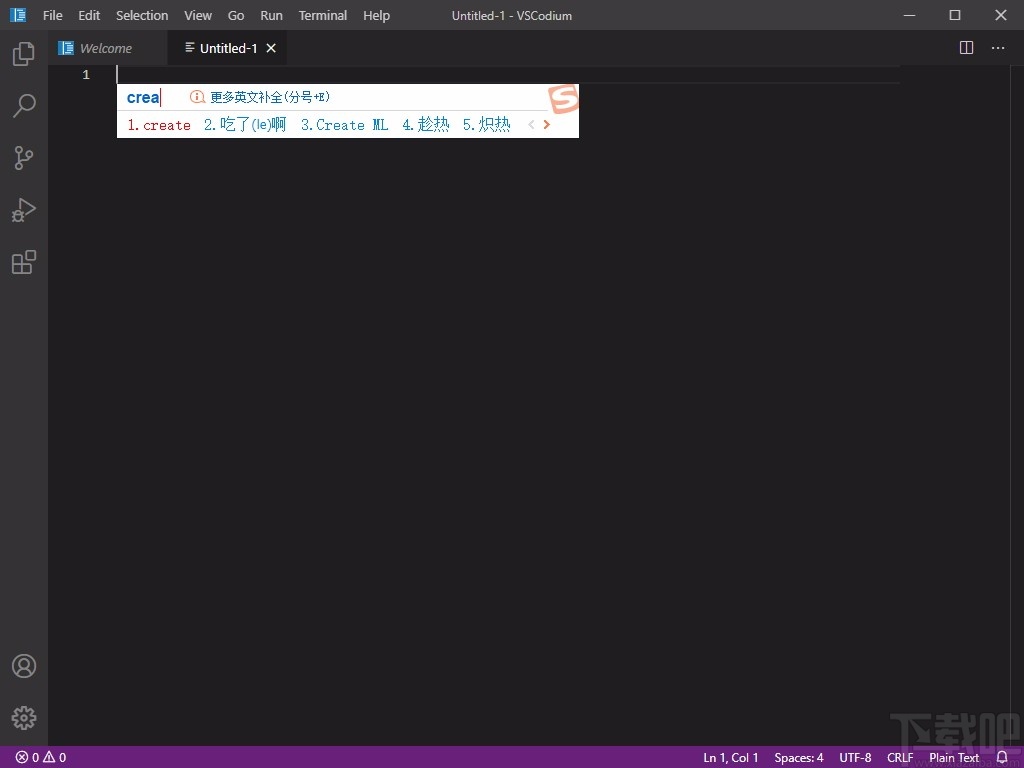Show next page of input candidates

546,124
